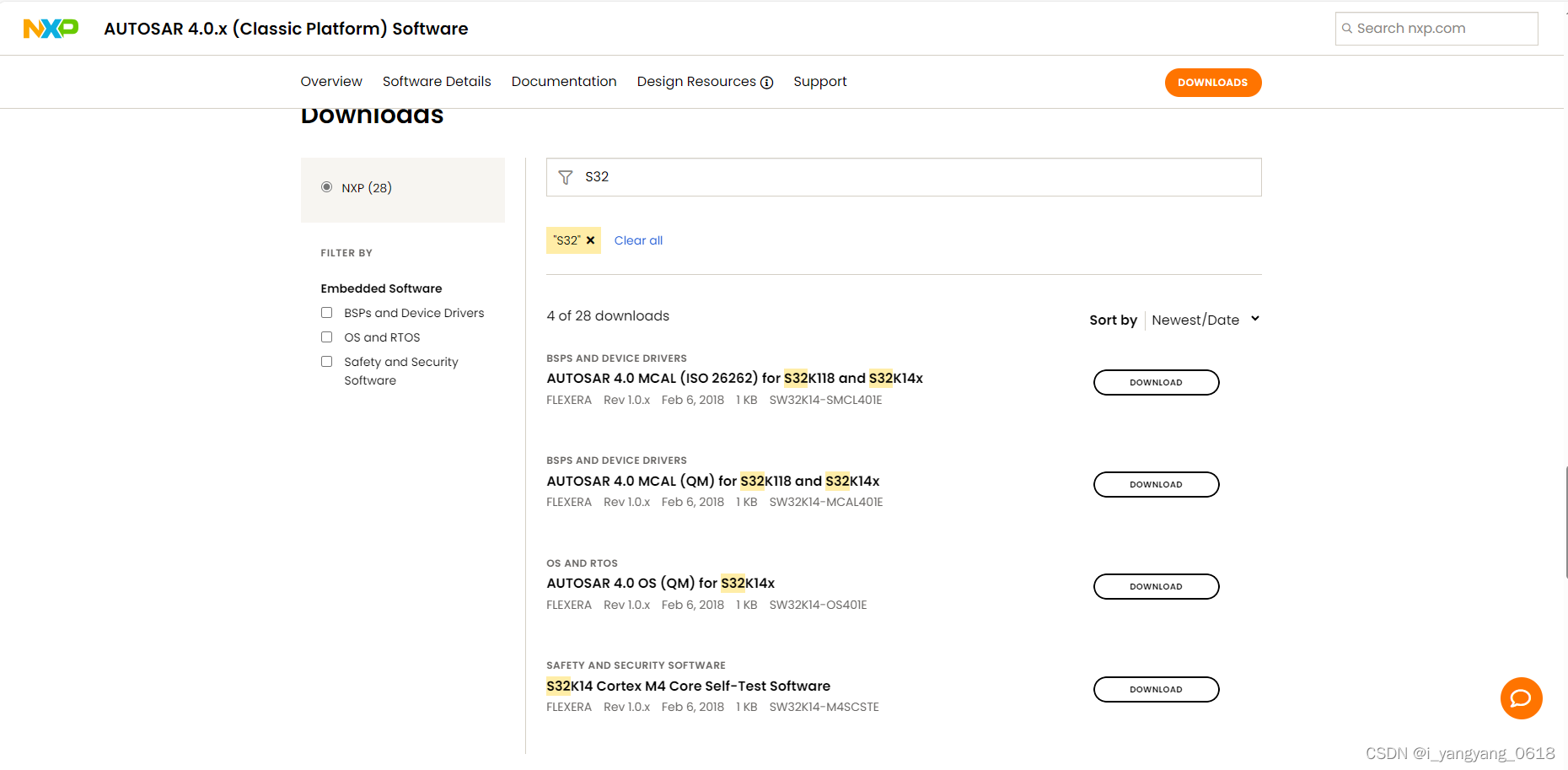Check BSPs and Device Drivers filter
The image size is (1568, 770).
pyautogui.click(x=326, y=313)
